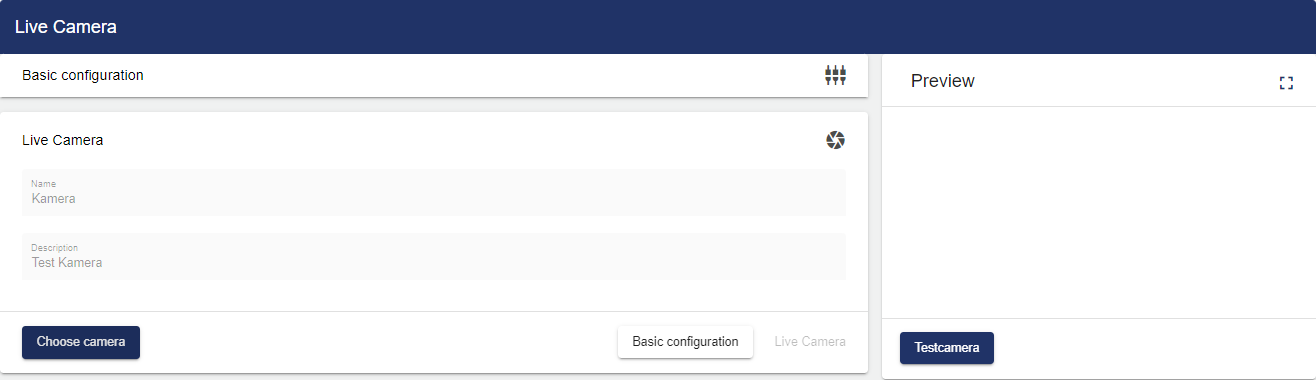Click the 'Basic configuration' heading text
Image resolution: width=1316 pixels, height=380 pixels.
coord(83,75)
